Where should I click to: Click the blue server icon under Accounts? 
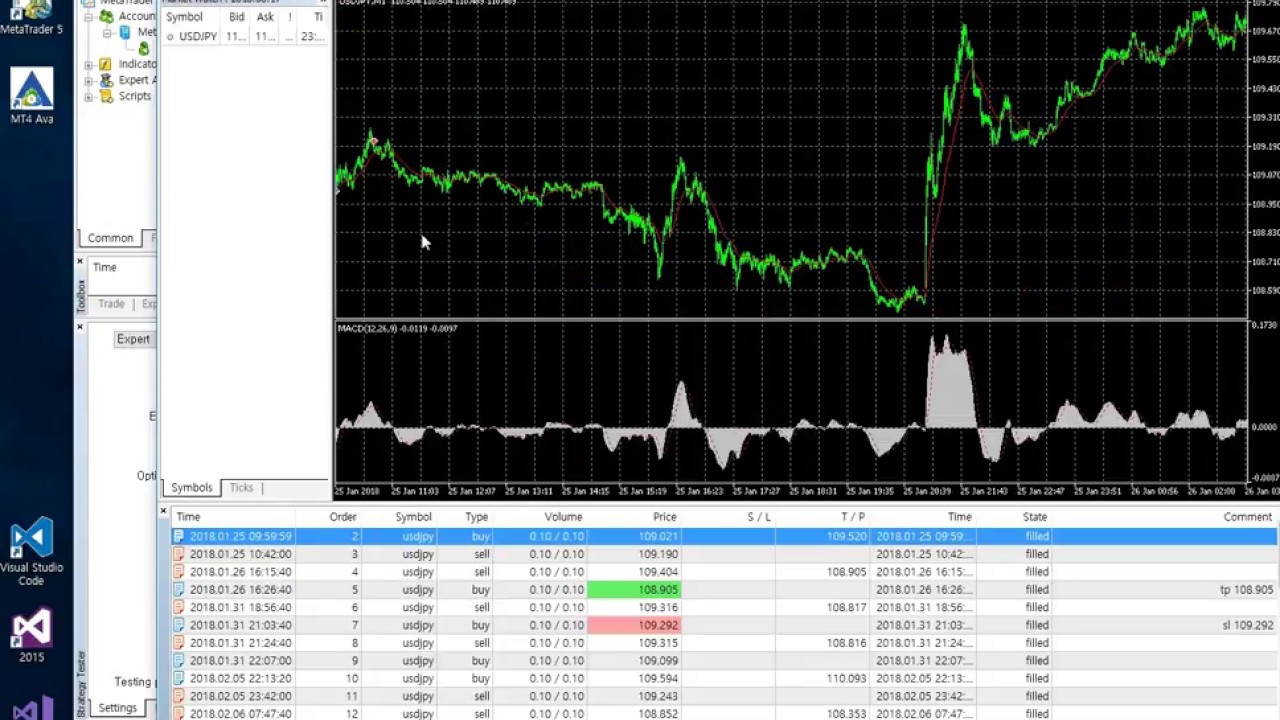coord(125,32)
